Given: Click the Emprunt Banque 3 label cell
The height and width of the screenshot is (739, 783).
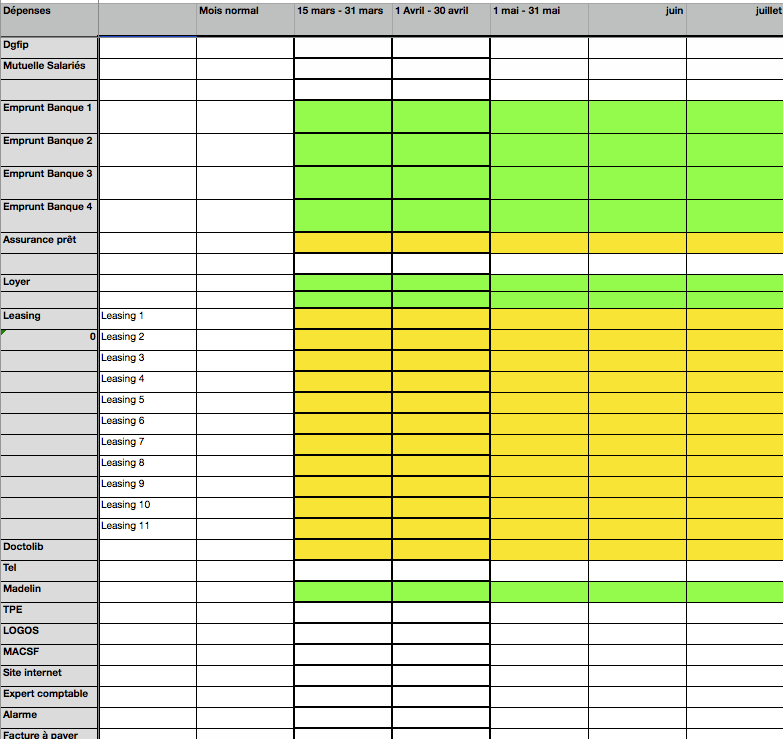Looking at the screenshot, I should coord(49,182).
